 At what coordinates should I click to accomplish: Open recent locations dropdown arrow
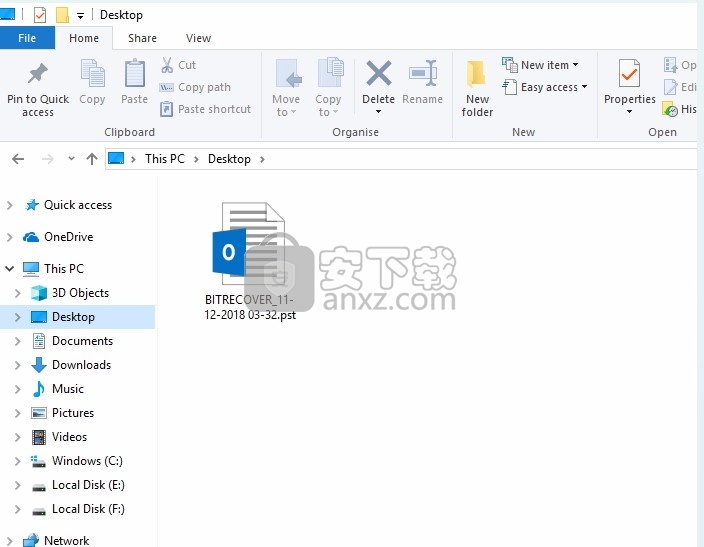tap(71, 159)
